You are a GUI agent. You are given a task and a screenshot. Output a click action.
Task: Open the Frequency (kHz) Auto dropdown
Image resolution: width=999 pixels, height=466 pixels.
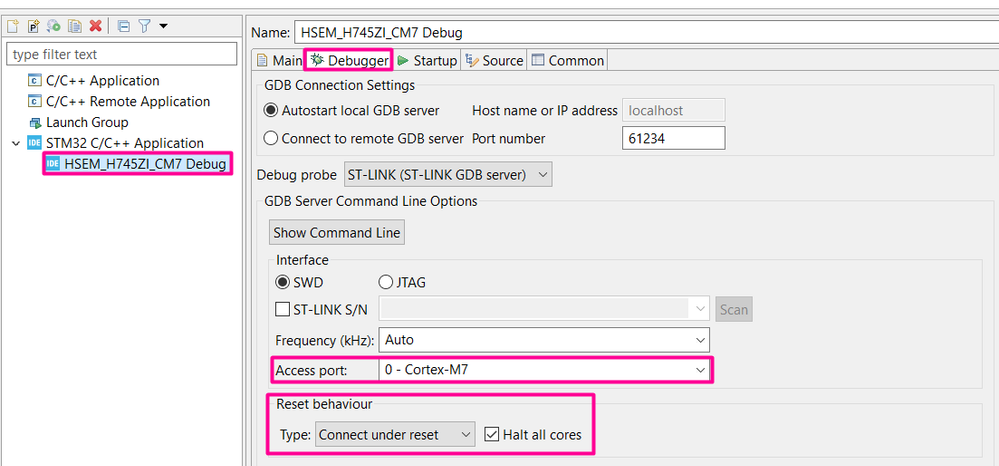(544, 340)
